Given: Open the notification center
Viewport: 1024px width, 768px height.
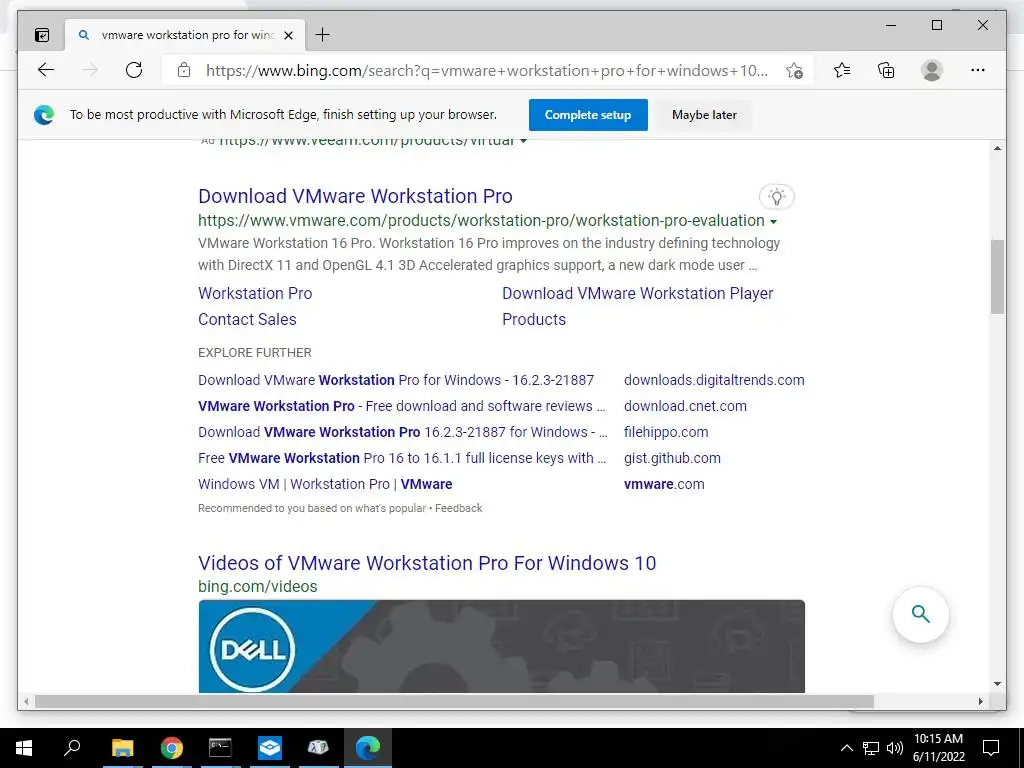Looking at the screenshot, I should pos(991,748).
